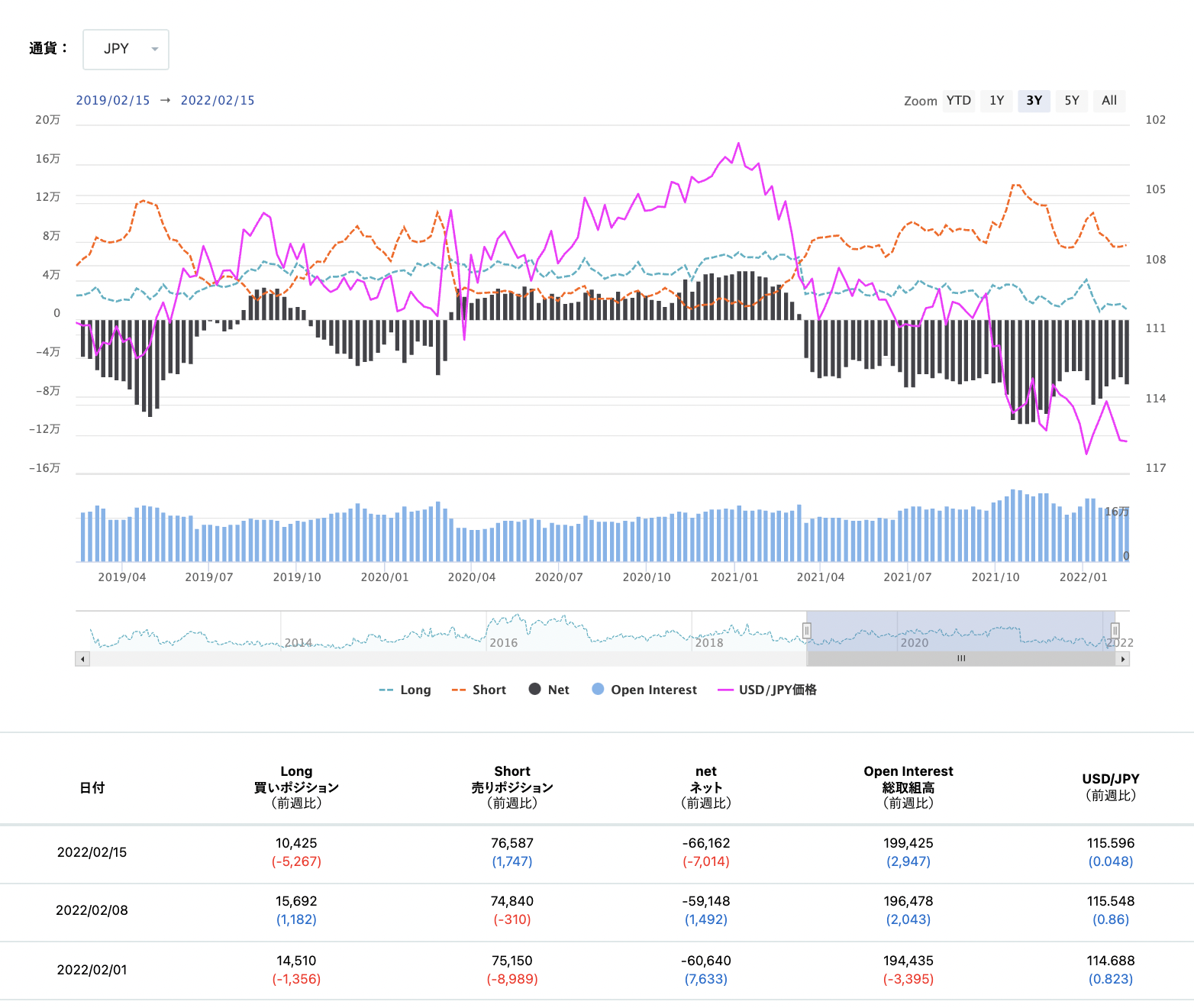Click the 2022/02/01 date cell

[x=92, y=970]
